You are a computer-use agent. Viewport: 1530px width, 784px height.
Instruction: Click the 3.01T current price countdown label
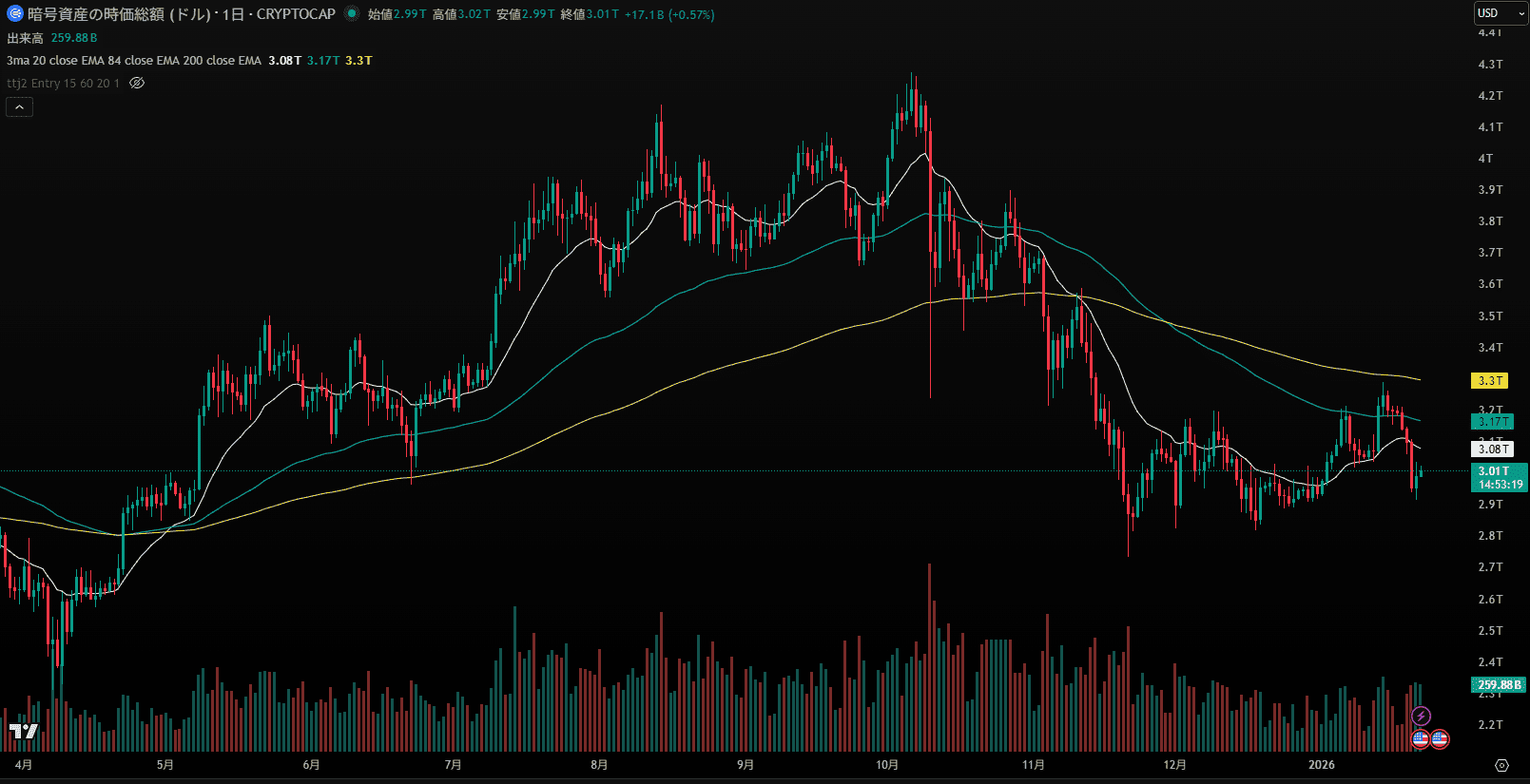coord(1500,477)
